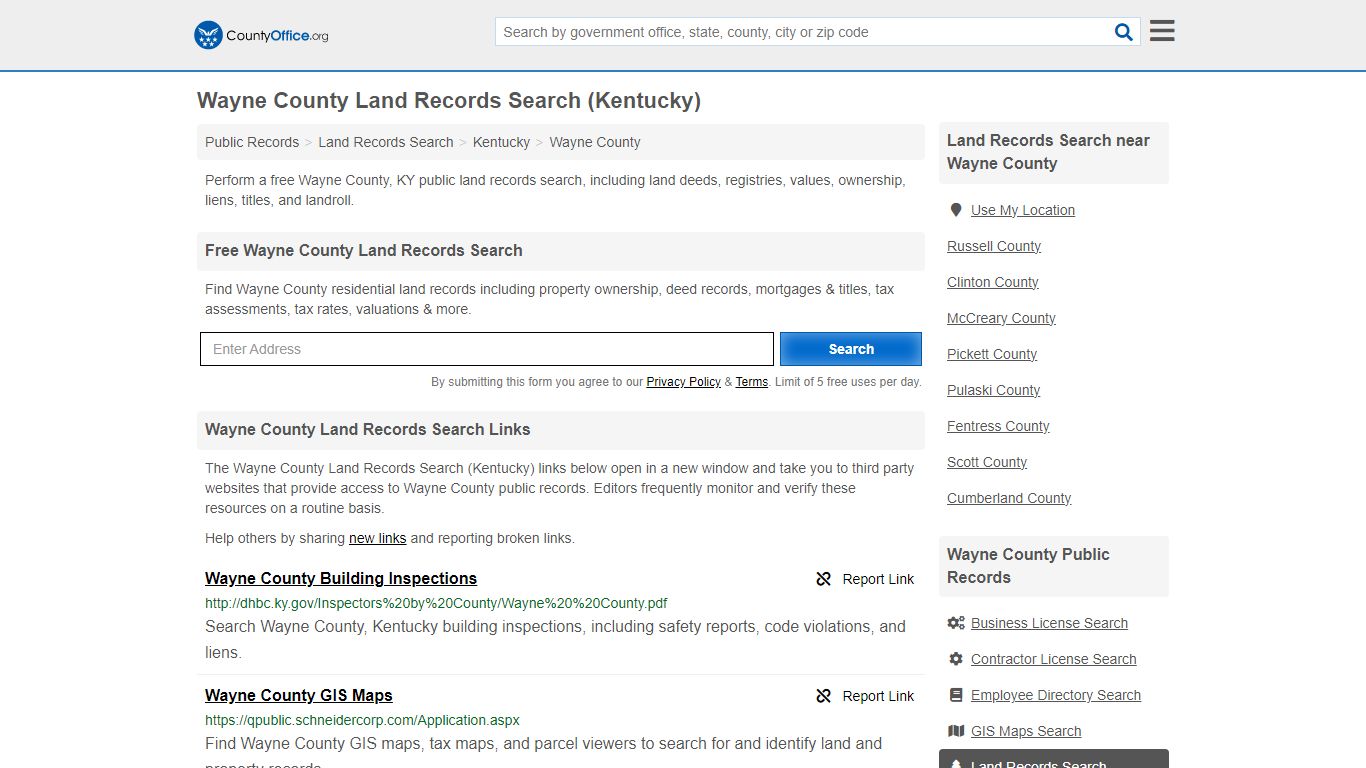The image size is (1366, 768).
Task: Click the gear icon beside Contractor License Search
Action: click(x=956, y=659)
